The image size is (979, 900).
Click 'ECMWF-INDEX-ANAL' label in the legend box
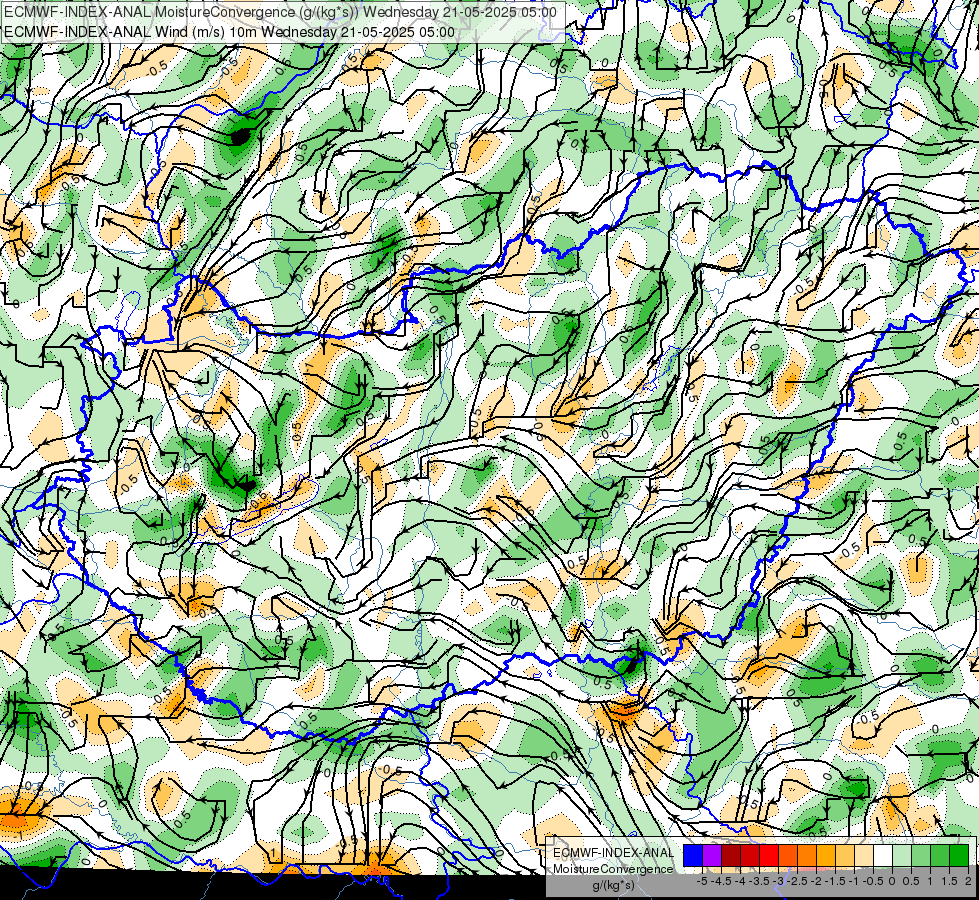(x=613, y=853)
